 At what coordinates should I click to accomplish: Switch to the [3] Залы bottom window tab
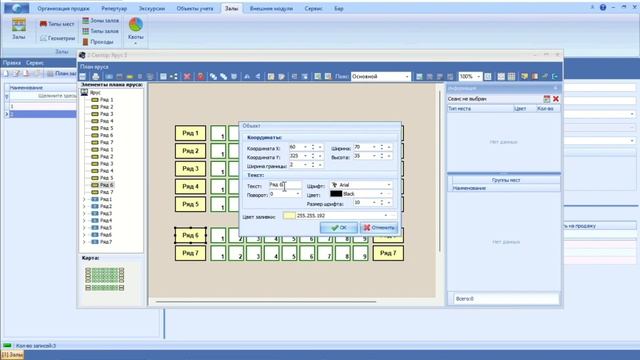tap(12, 355)
